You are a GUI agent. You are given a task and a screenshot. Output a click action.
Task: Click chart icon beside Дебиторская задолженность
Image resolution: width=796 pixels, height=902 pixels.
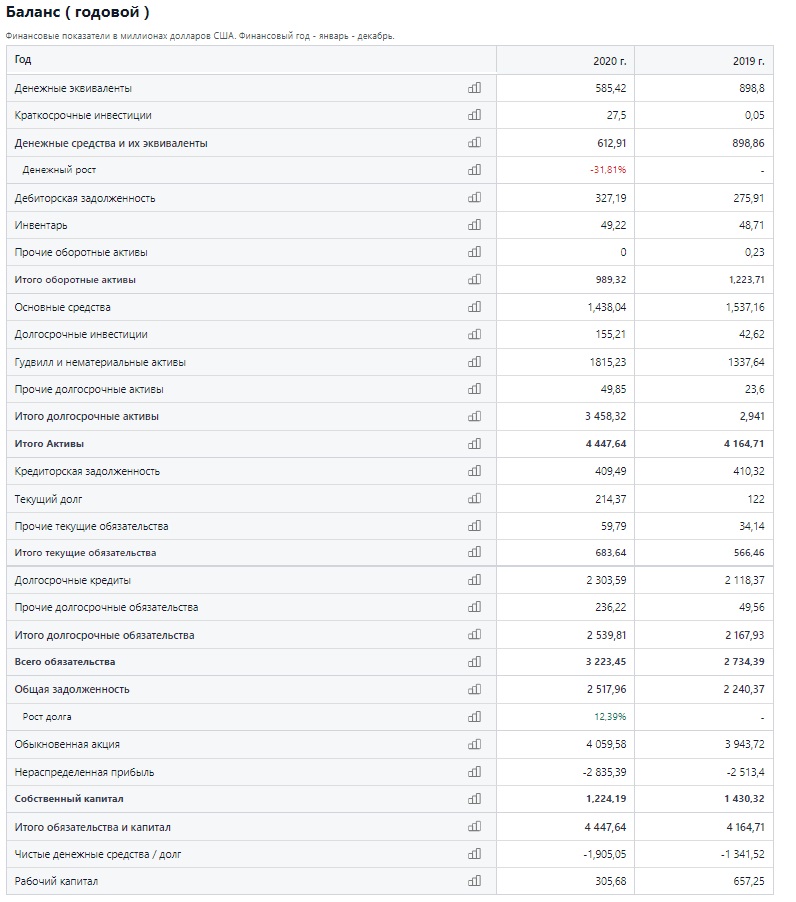[x=474, y=197]
